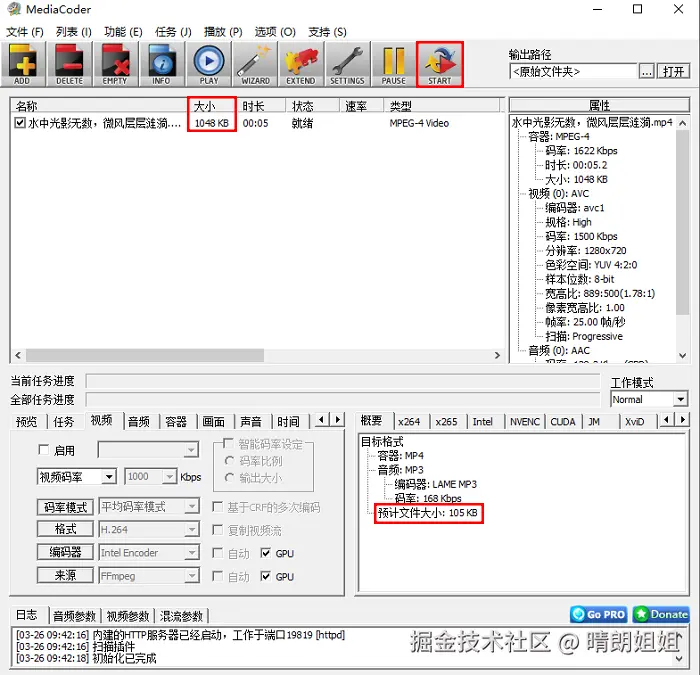
Task: Launch the WIZARD toolbar icon
Action: point(255,64)
